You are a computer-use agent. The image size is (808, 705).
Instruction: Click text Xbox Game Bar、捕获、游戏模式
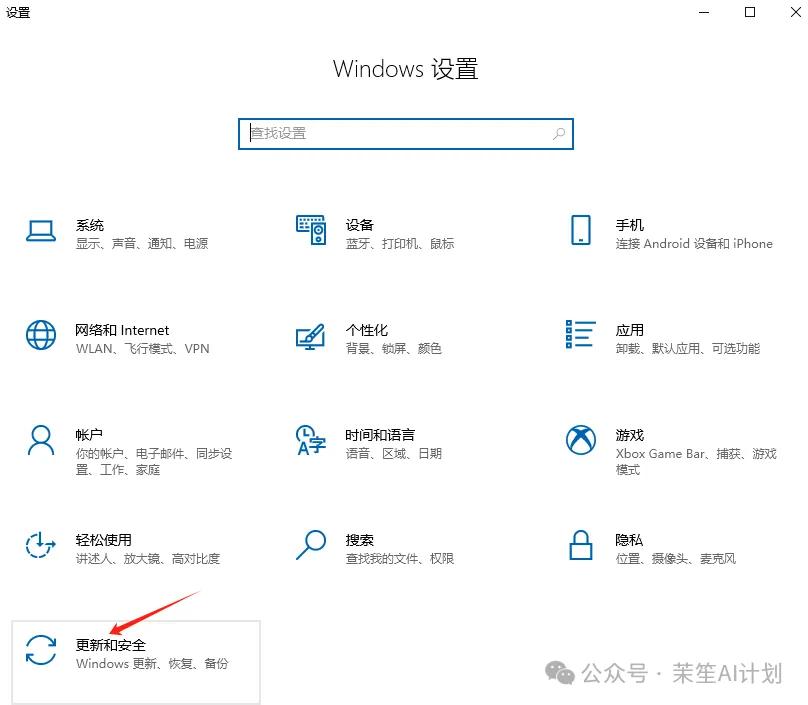click(x=696, y=462)
